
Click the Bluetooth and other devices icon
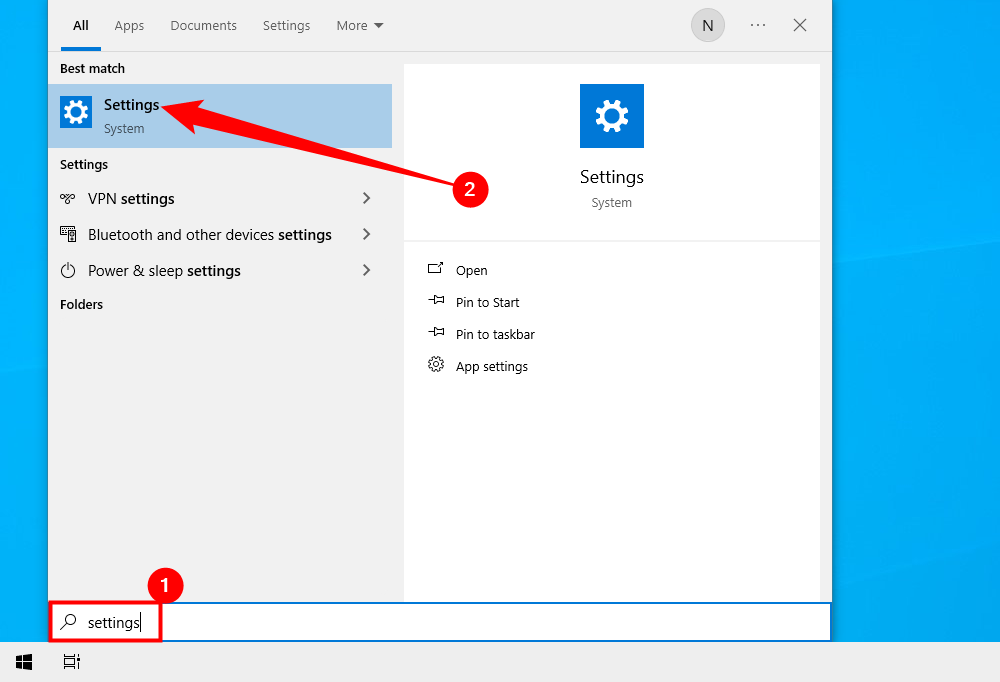(x=67, y=234)
